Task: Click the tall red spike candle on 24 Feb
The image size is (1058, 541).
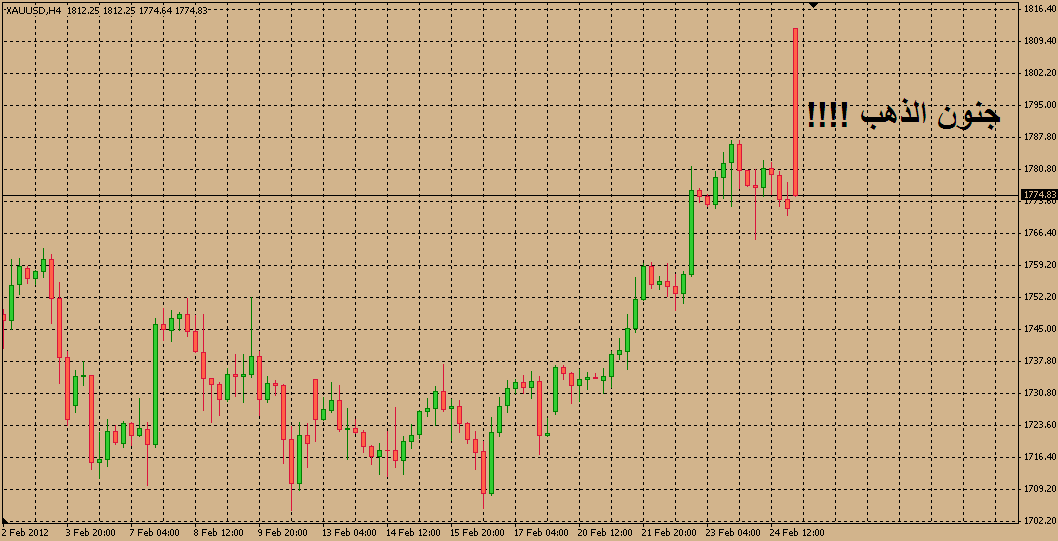Action: (796, 112)
